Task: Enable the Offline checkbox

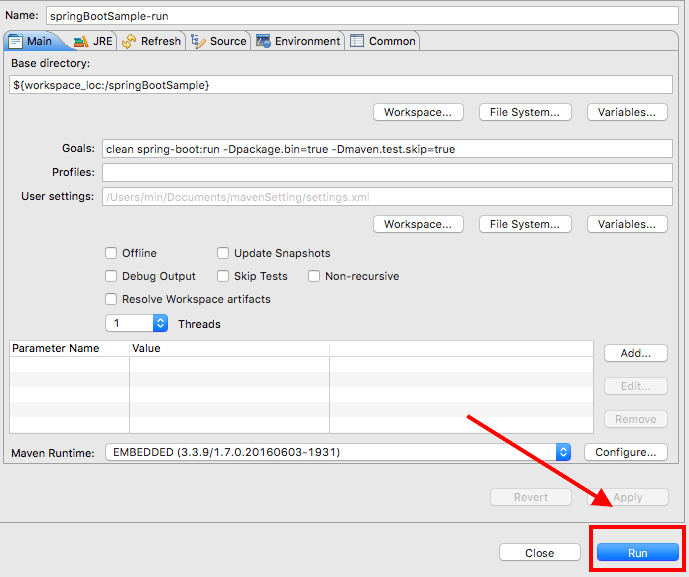Action: point(112,253)
